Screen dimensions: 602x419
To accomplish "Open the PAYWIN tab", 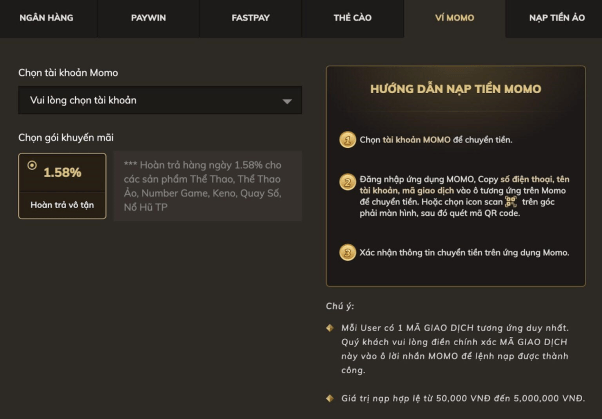I will click(x=149, y=19).
